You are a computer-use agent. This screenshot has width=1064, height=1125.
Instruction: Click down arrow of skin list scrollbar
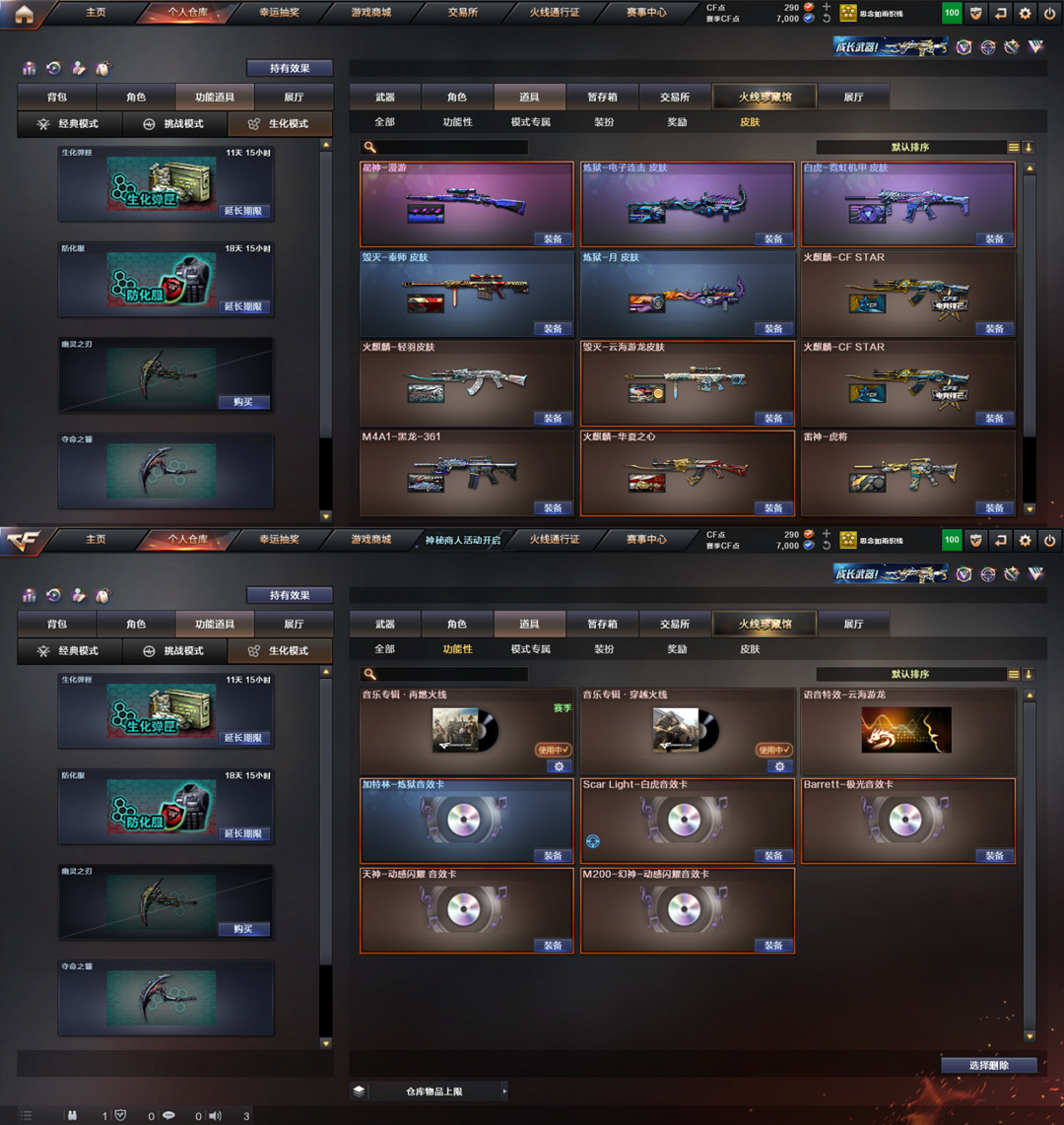(x=1030, y=509)
